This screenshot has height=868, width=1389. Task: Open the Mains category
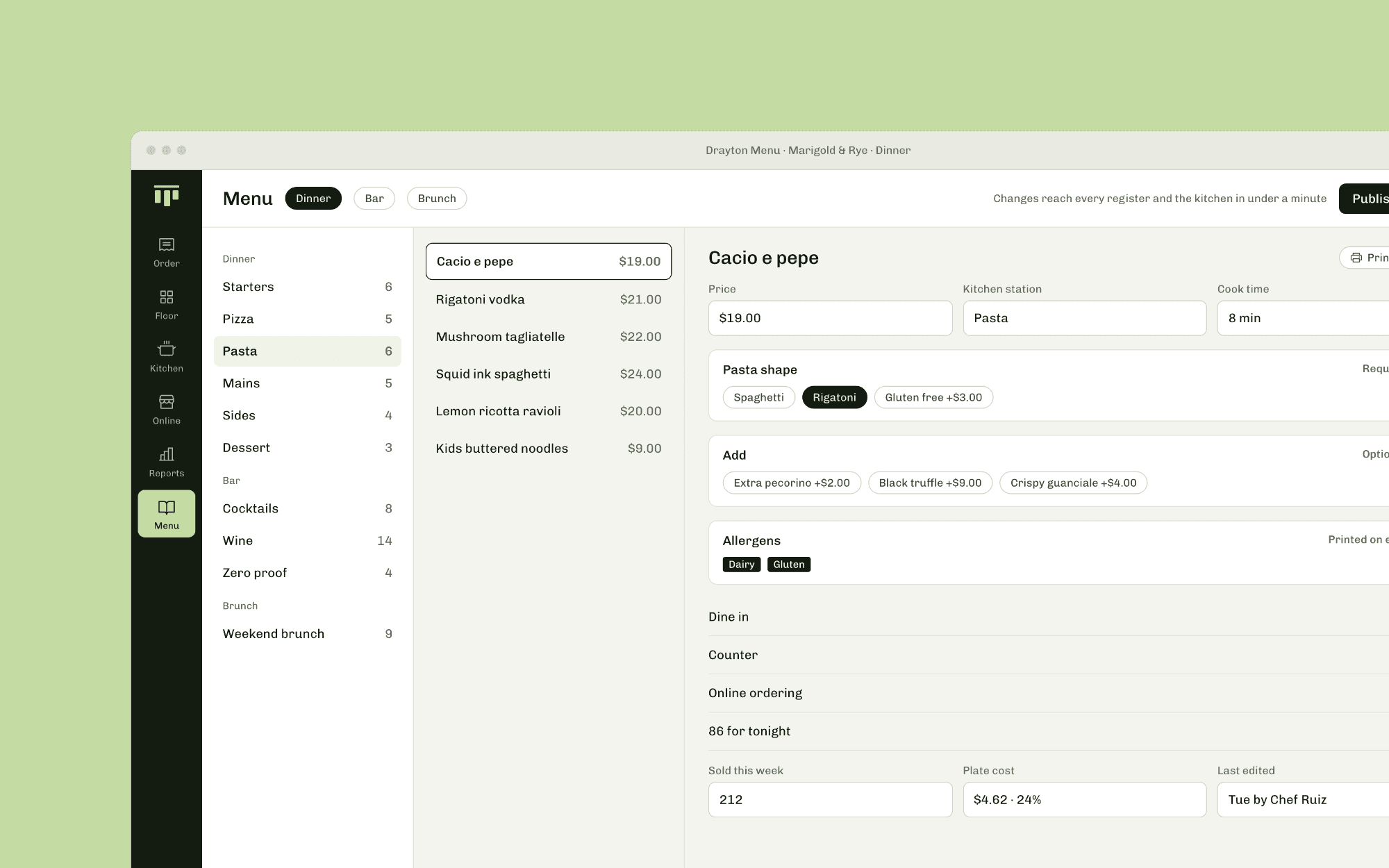(308, 383)
